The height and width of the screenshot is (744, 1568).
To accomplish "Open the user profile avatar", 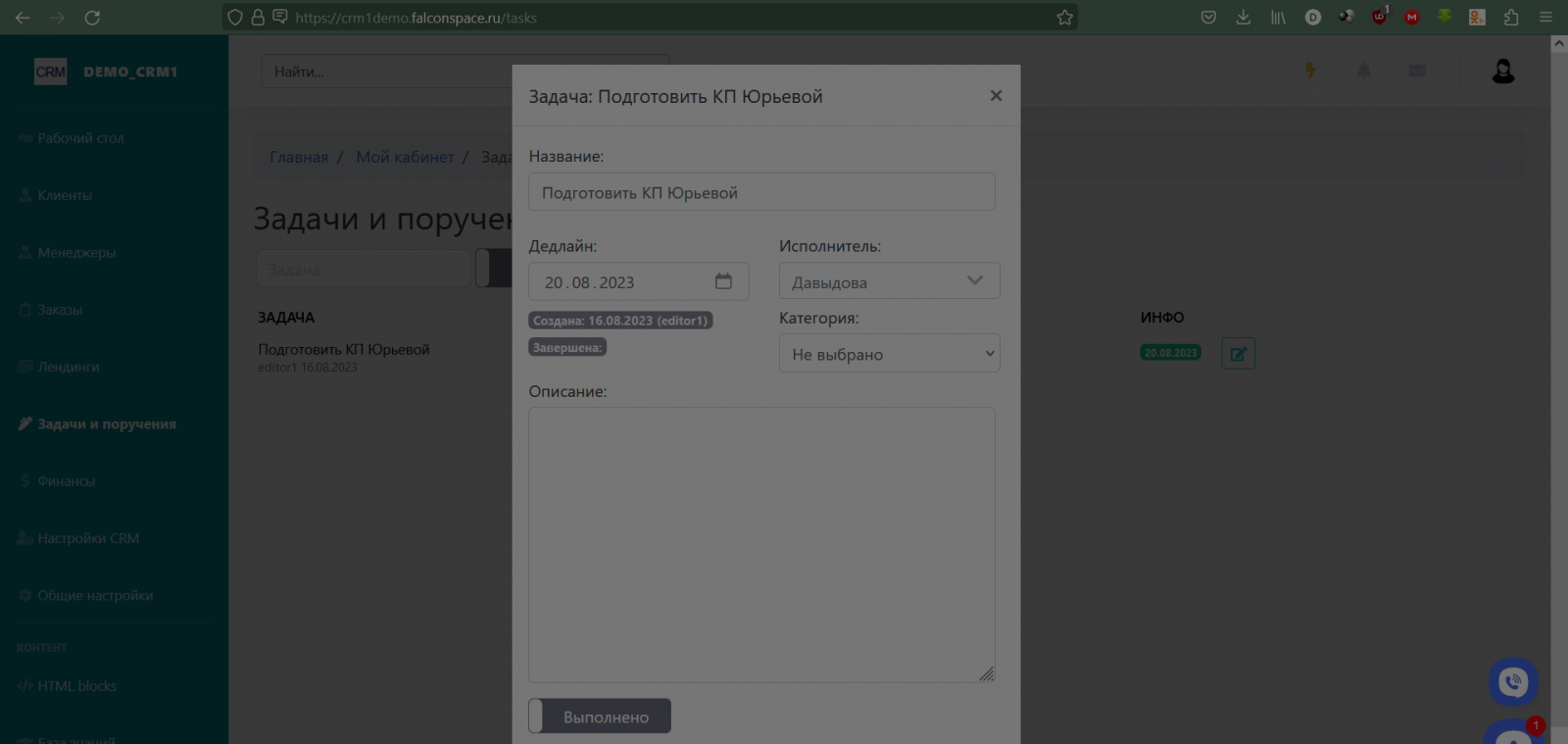I will (x=1503, y=71).
